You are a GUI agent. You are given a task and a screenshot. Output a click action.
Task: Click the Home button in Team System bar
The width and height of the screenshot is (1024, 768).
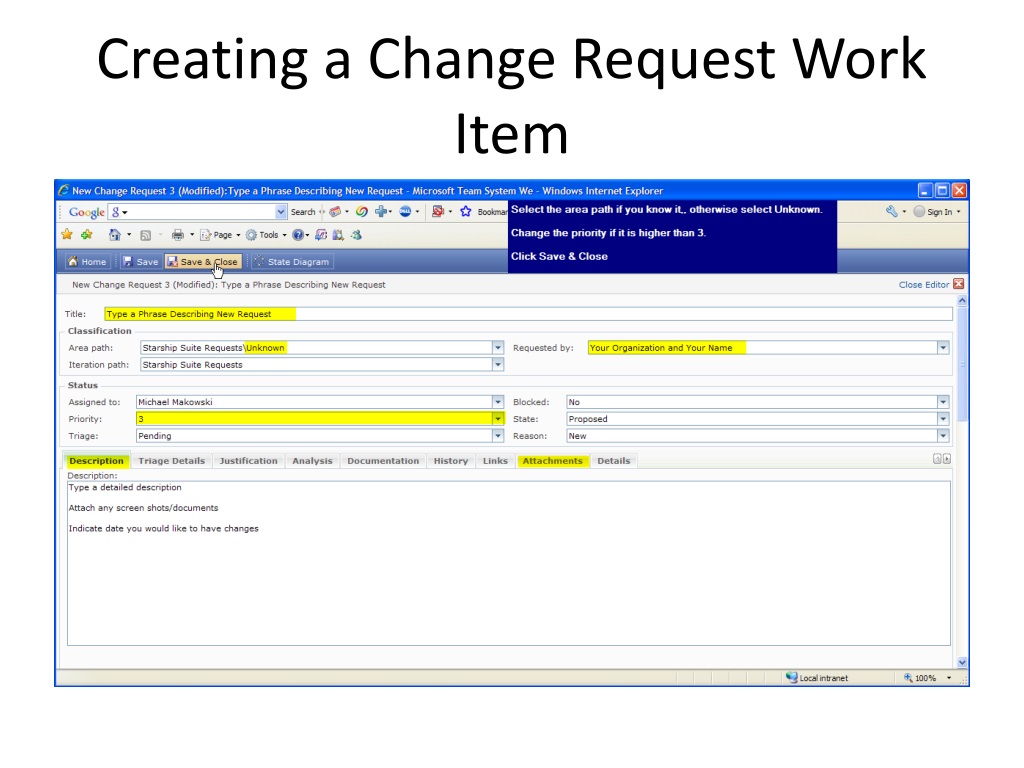coord(87,262)
